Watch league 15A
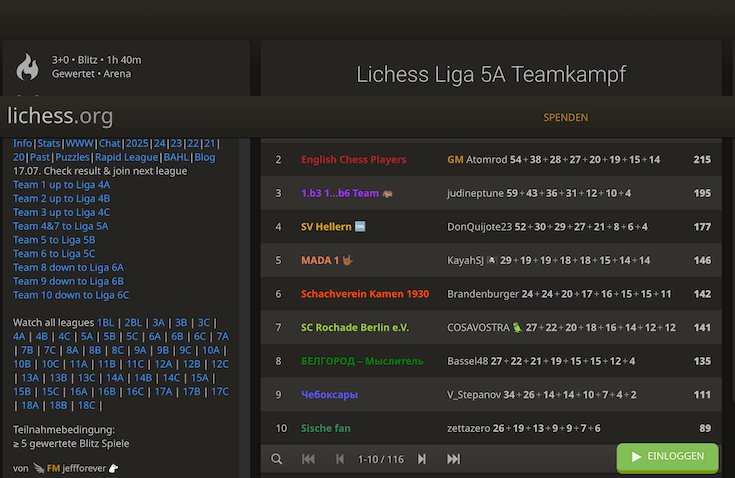Screen dimensions: 735x478 point(200,378)
